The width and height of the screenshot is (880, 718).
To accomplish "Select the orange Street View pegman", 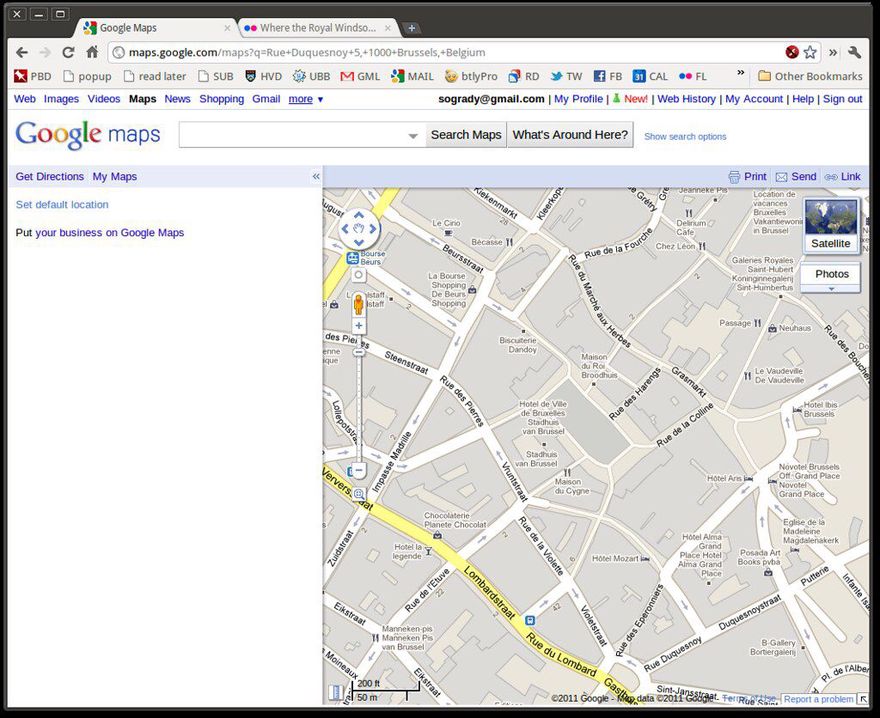I will [359, 304].
